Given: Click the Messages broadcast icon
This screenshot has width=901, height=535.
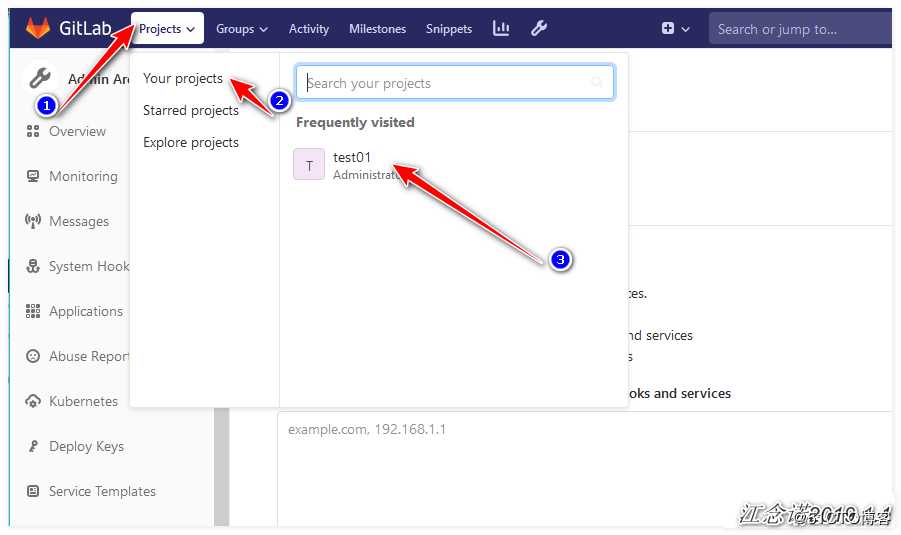Looking at the screenshot, I should pyautogui.click(x=33, y=221).
